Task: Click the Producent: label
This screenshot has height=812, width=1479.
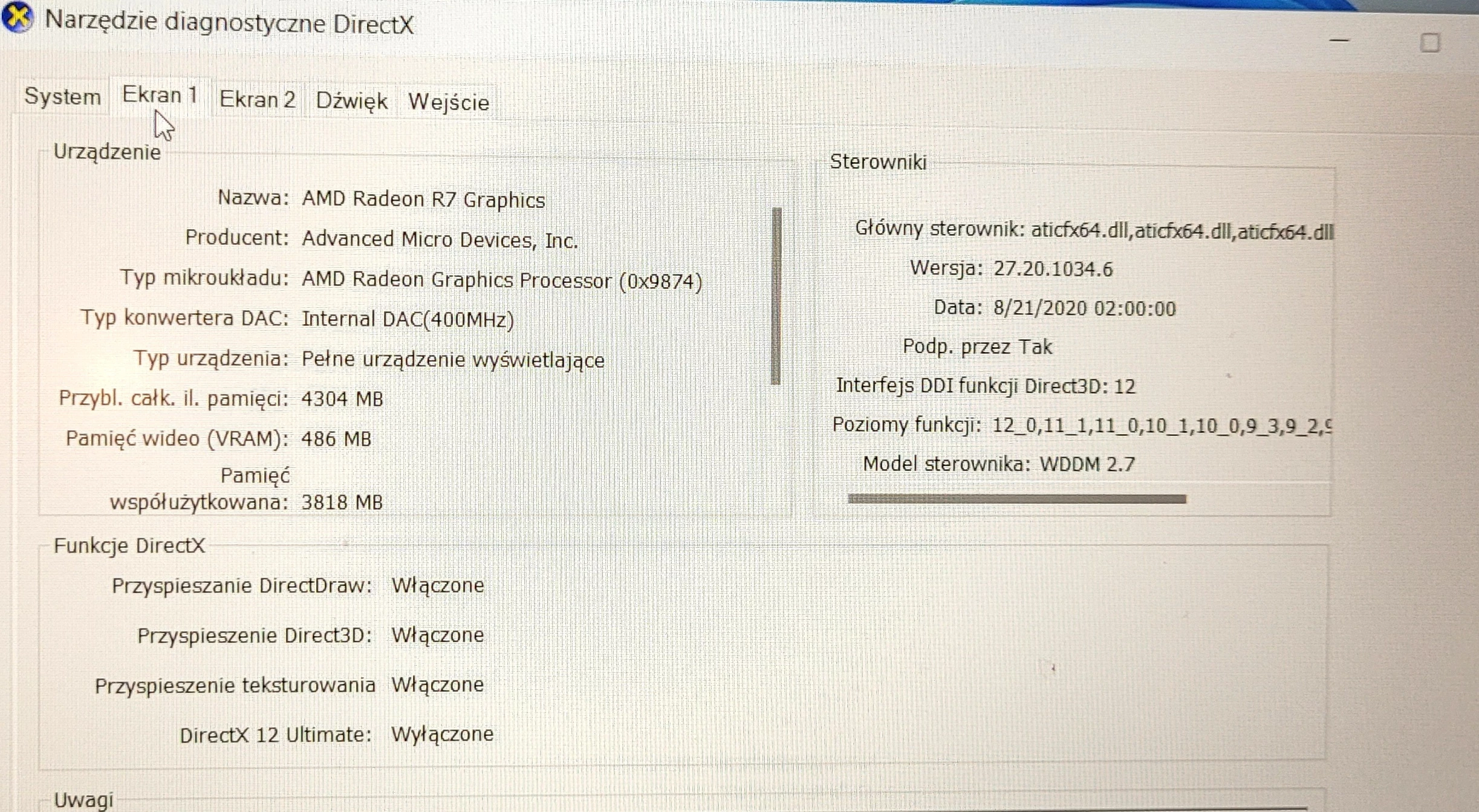Action: [x=237, y=238]
